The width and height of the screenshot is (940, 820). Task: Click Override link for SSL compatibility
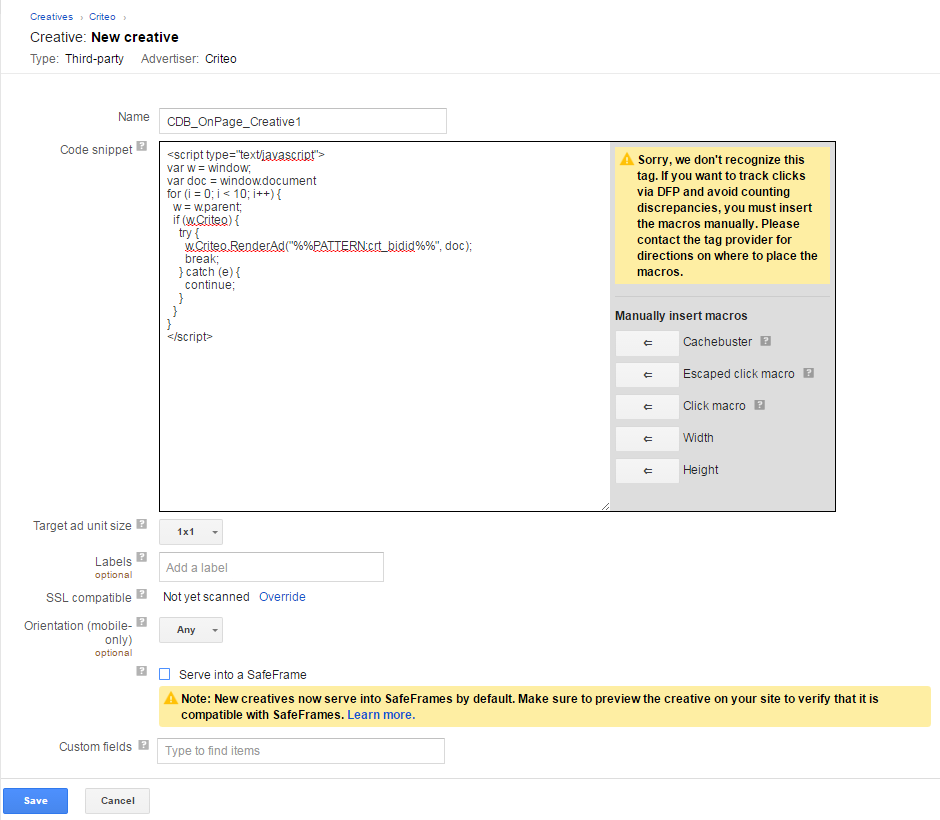[282, 597]
